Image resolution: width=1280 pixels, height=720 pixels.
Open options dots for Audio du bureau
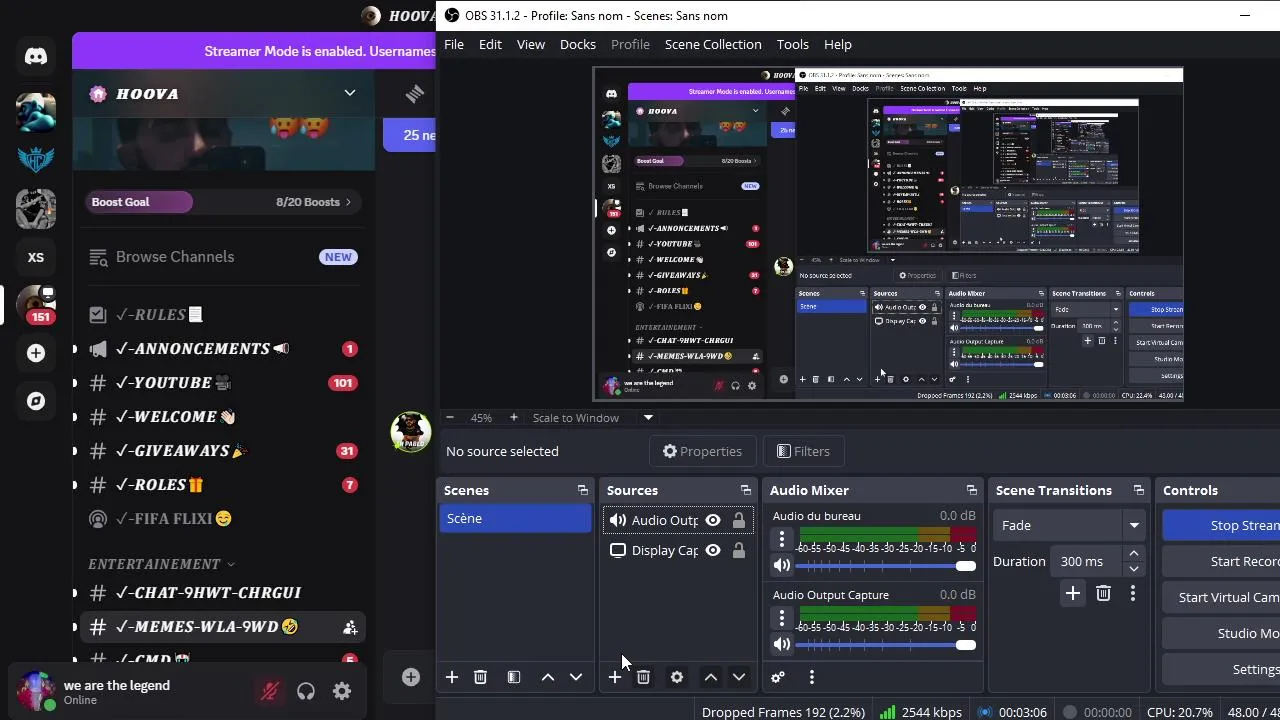click(782, 539)
